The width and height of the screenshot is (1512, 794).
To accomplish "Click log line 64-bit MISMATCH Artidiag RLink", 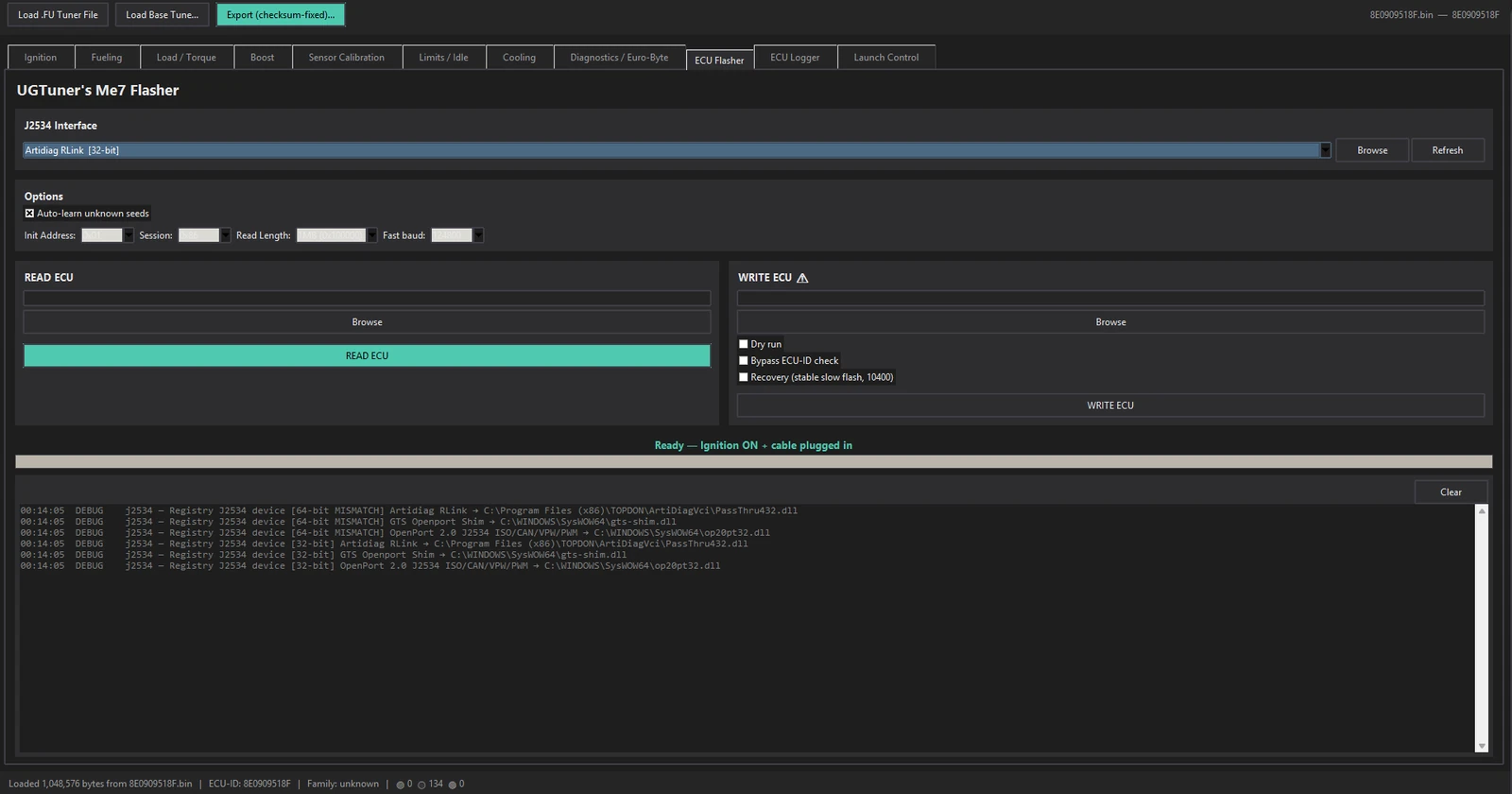I will pos(409,510).
